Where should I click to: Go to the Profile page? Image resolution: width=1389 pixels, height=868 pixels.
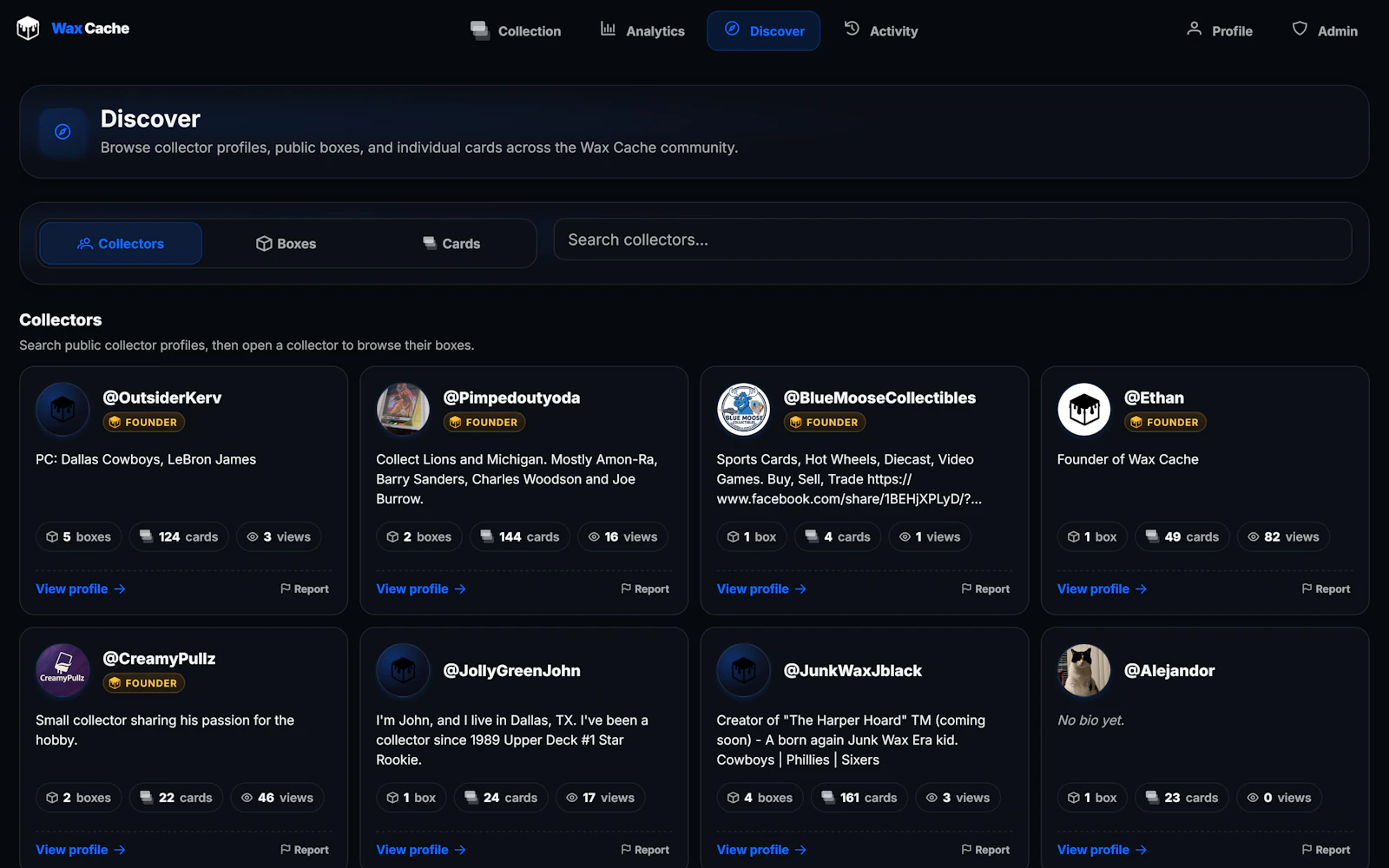click(x=1220, y=31)
